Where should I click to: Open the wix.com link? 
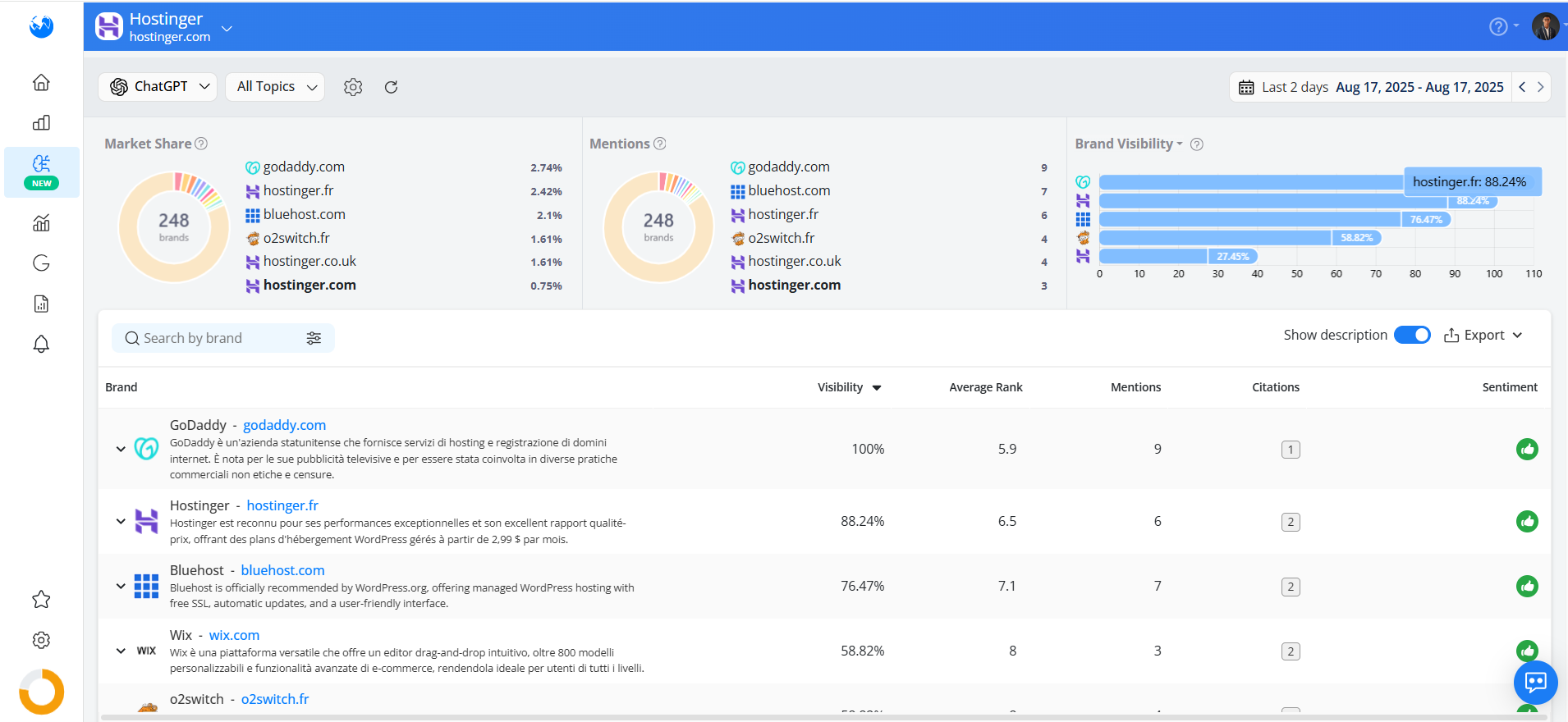click(234, 635)
